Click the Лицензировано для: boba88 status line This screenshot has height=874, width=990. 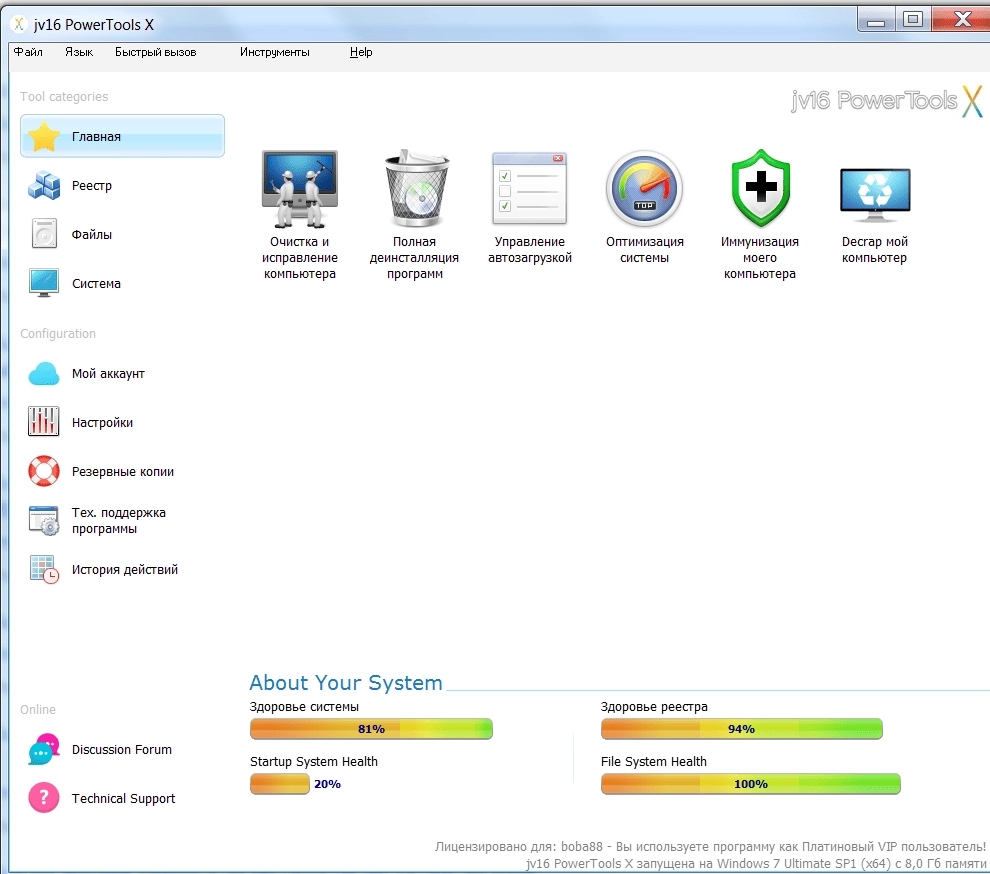[710, 846]
